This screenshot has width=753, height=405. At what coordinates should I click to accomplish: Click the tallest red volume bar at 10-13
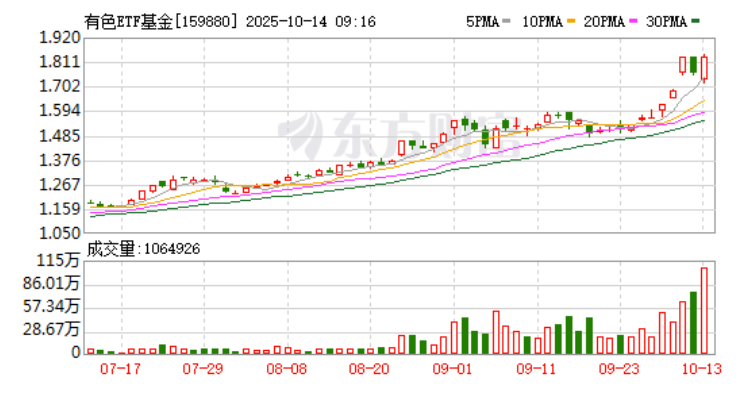[x=704, y=311]
